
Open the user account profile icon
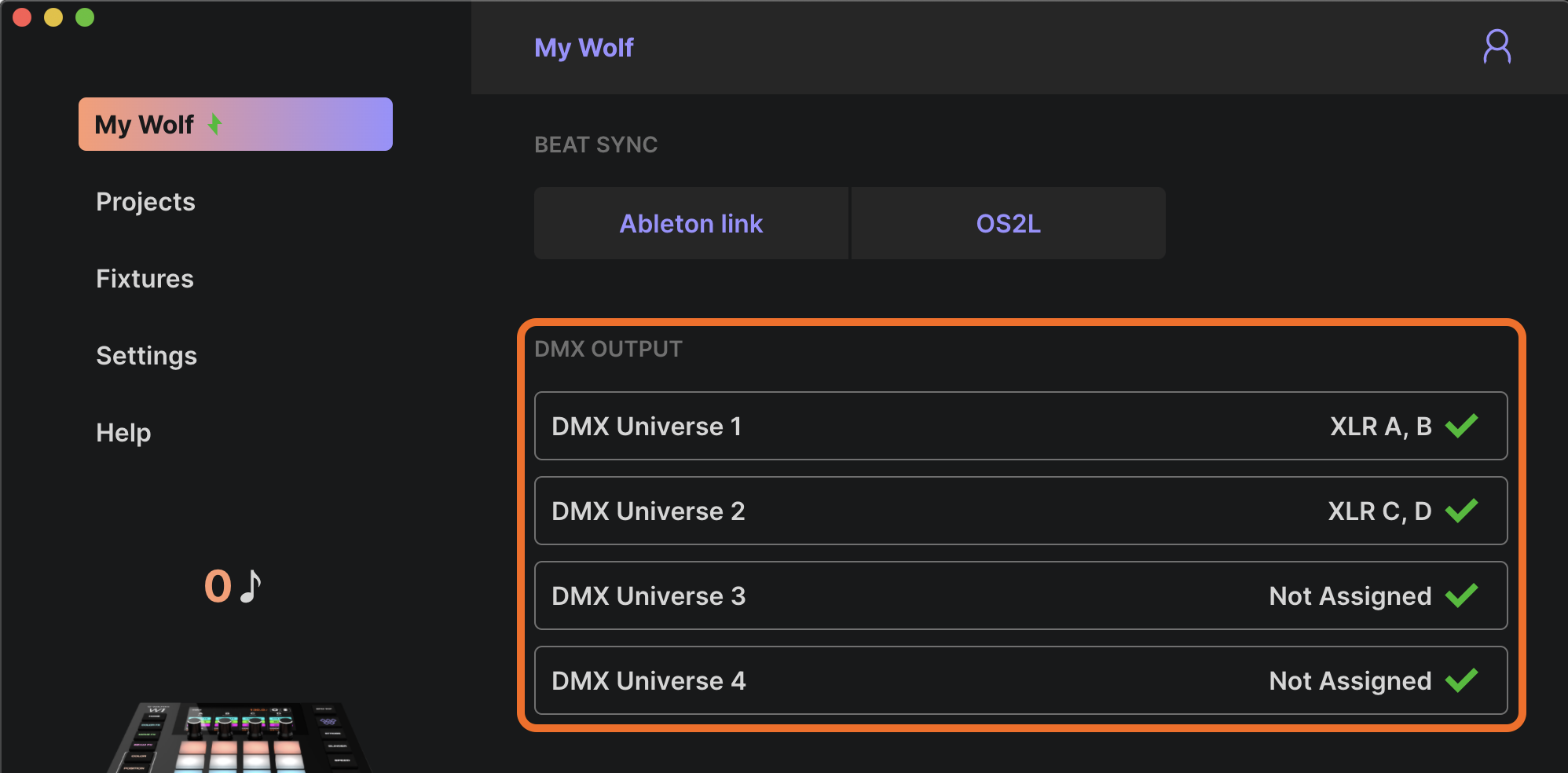click(1497, 47)
